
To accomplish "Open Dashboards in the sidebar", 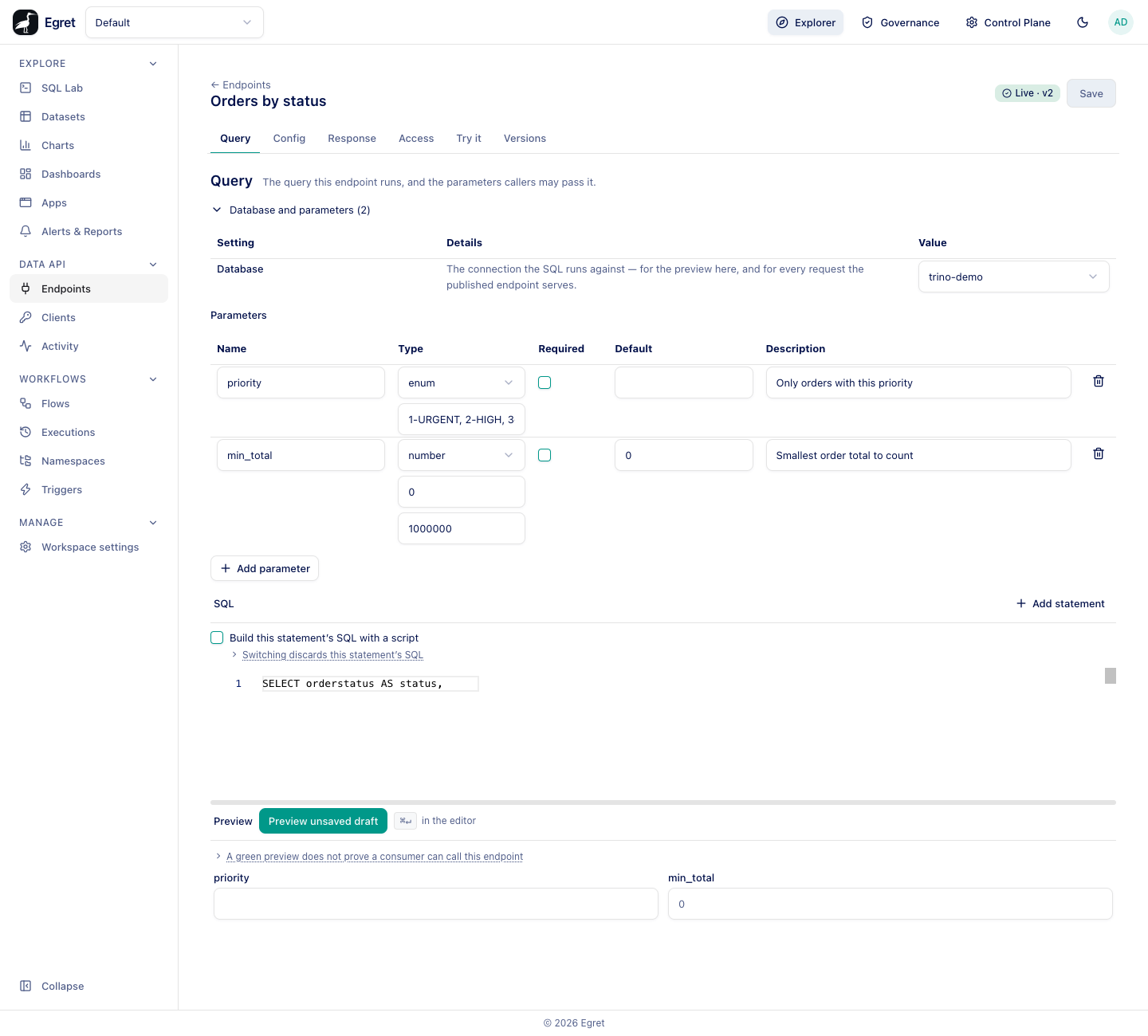I will [x=88, y=174].
